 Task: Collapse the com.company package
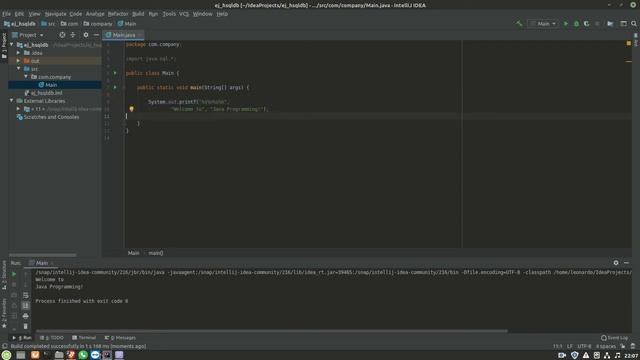pos(26,77)
